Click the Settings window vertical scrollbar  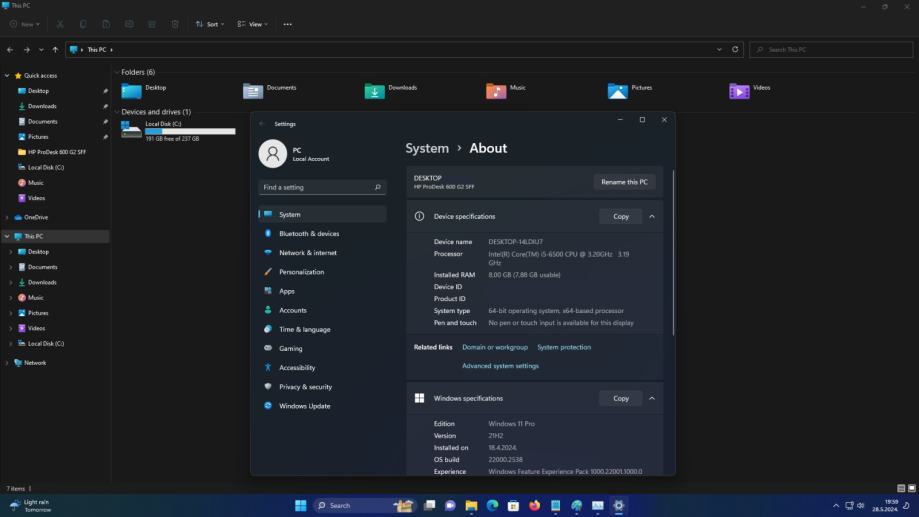(x=673, y=250)
